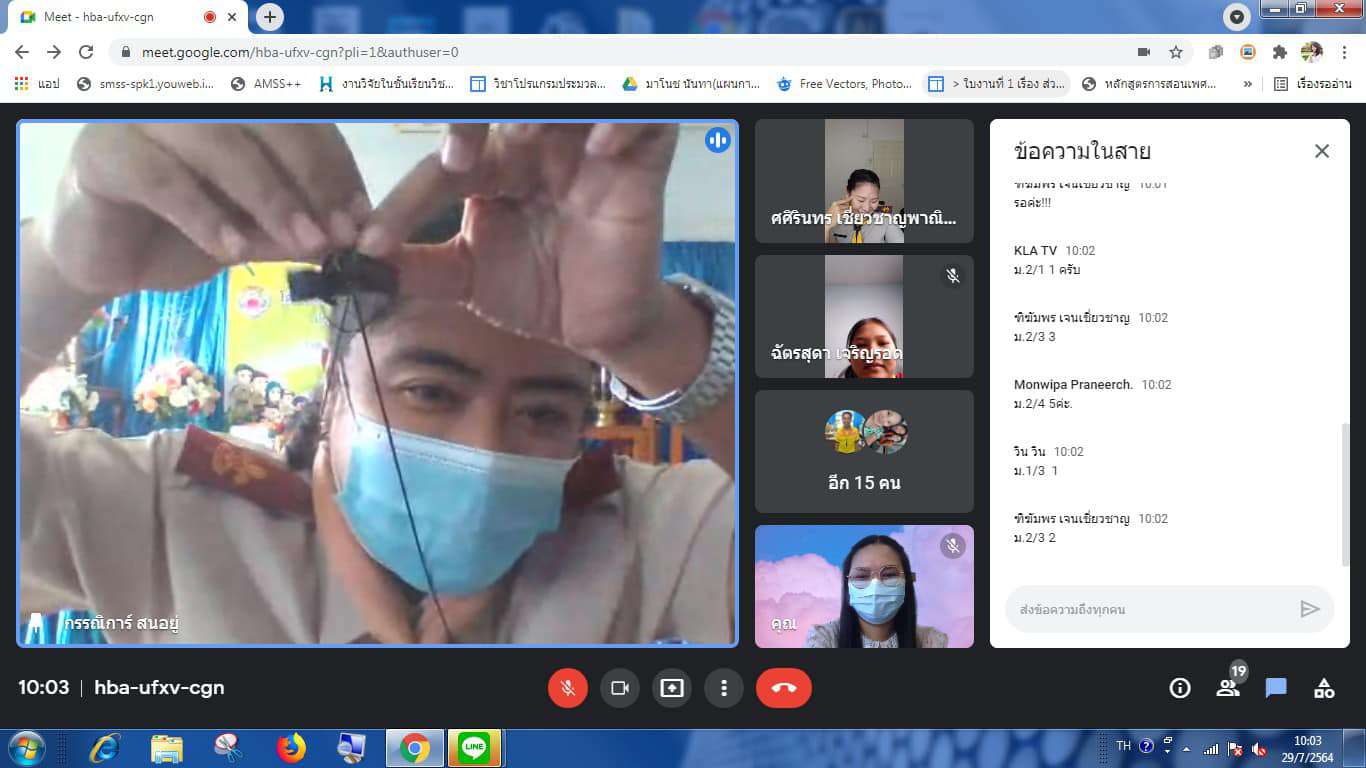Expand the hidden bookmarks overflow chevron

[1247, 84]
